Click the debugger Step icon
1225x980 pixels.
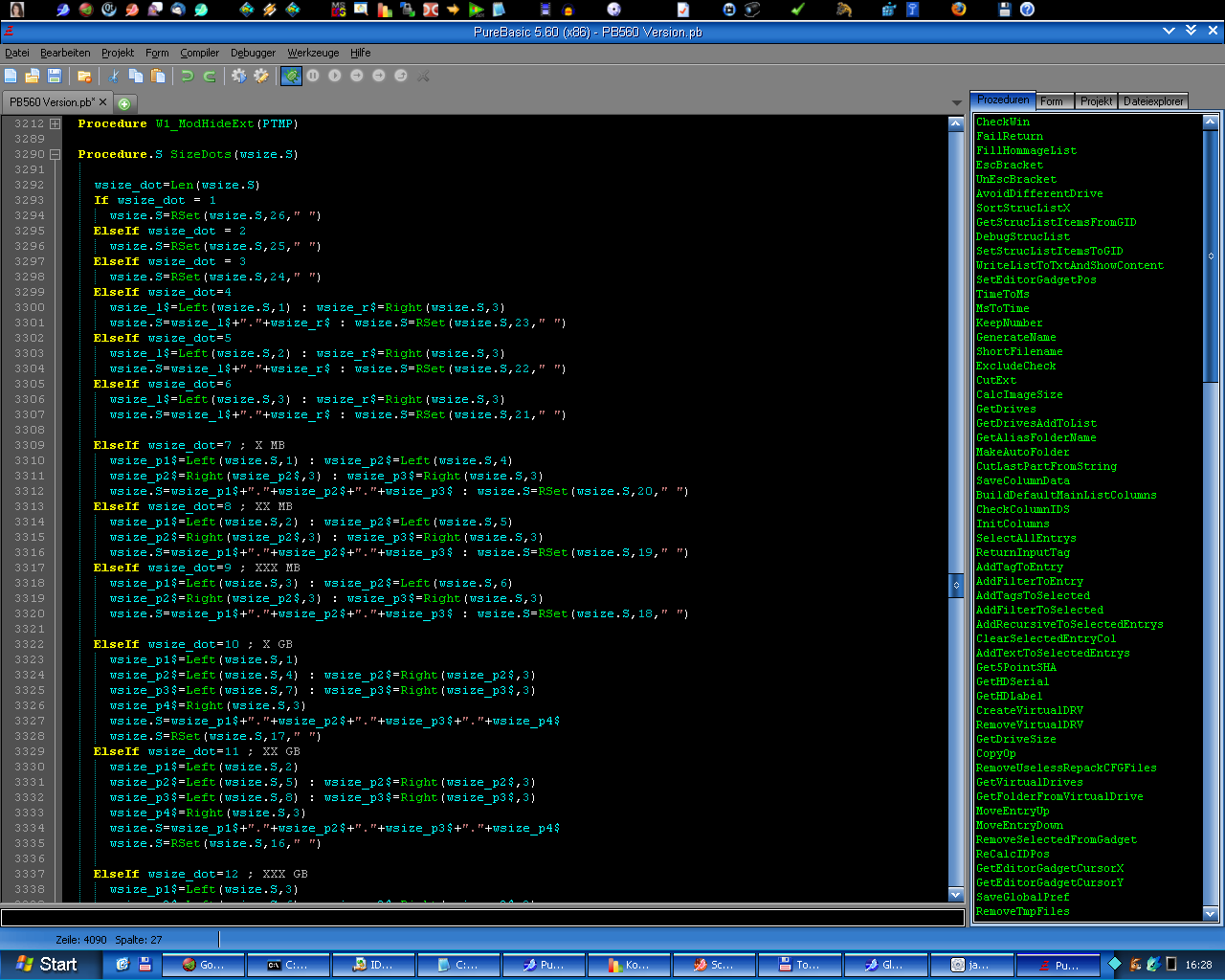click(x=357, y=76)
